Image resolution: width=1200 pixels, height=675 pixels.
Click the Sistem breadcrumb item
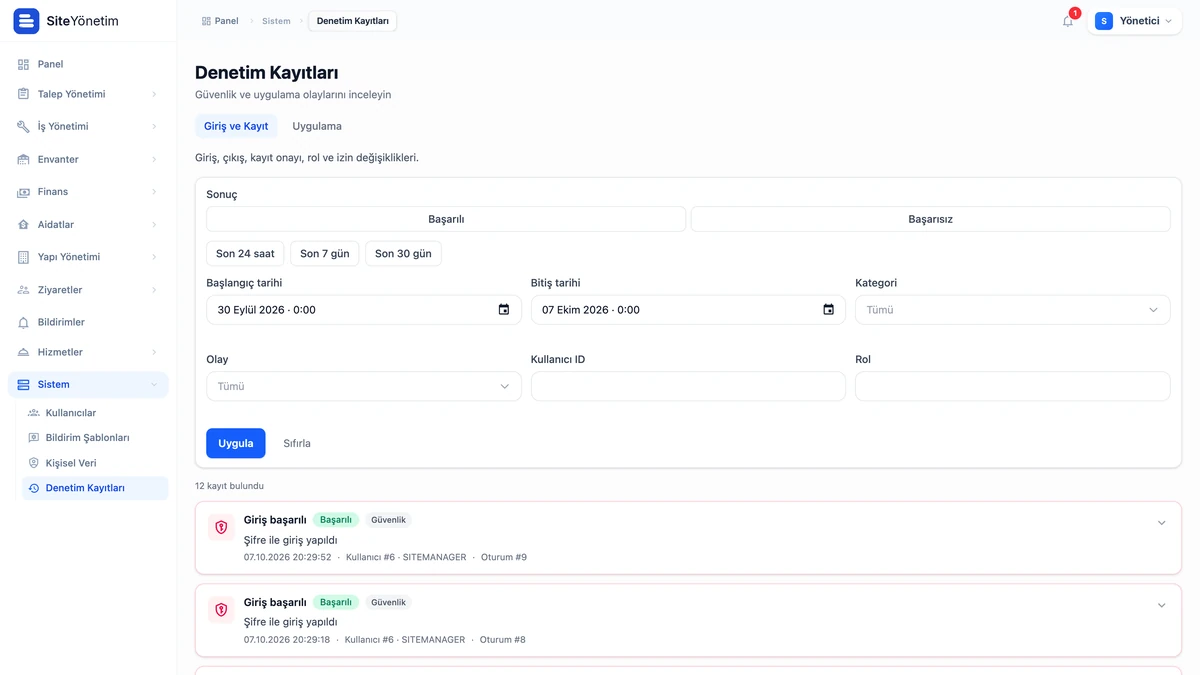coord(276,21)
